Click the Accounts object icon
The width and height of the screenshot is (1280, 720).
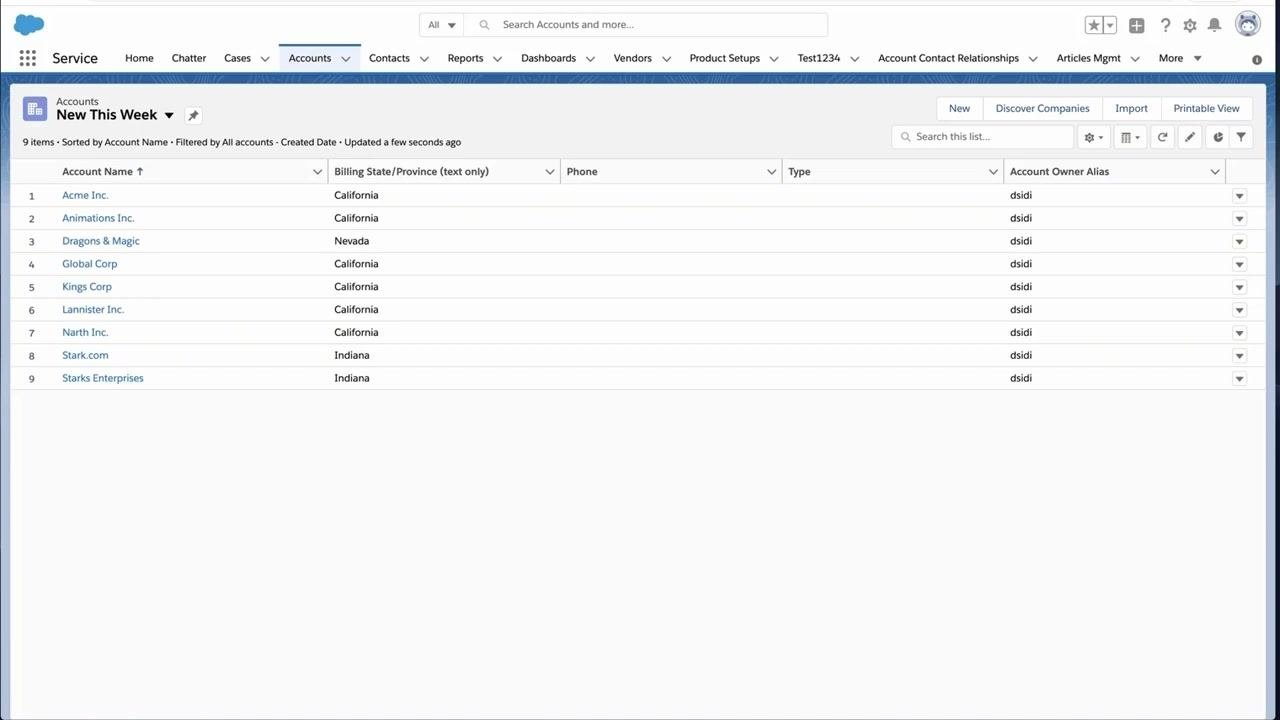tap(35, 108)
